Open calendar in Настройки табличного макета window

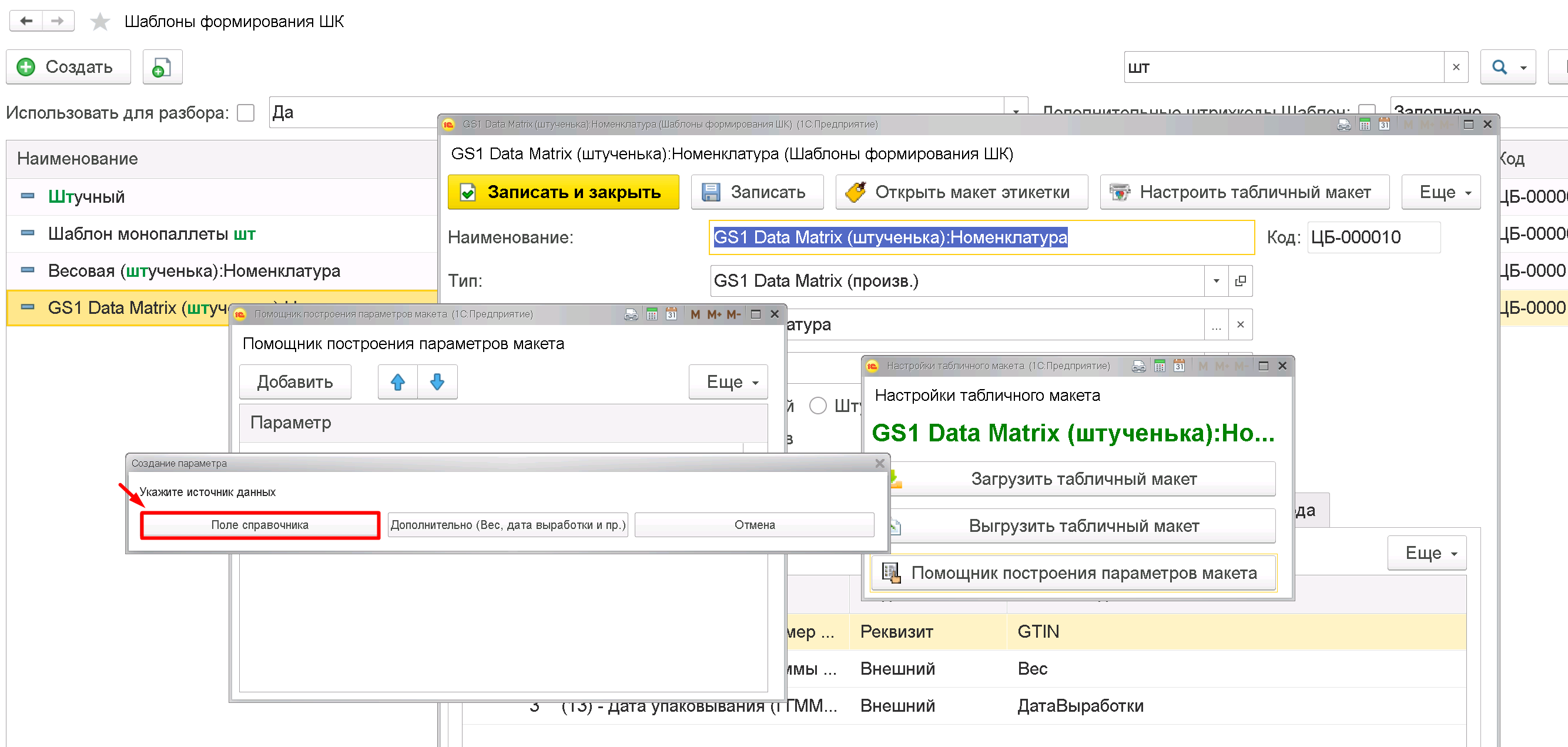(1179, 366)
